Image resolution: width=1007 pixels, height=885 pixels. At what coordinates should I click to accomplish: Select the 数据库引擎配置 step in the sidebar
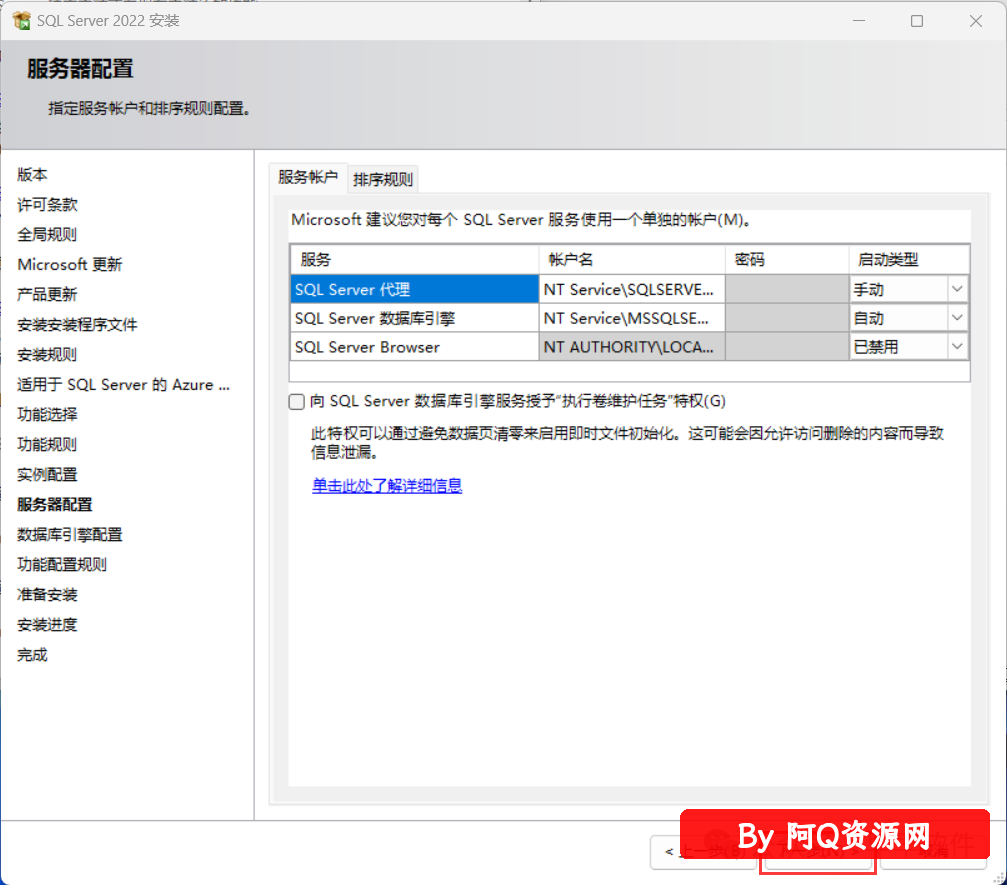69,535
